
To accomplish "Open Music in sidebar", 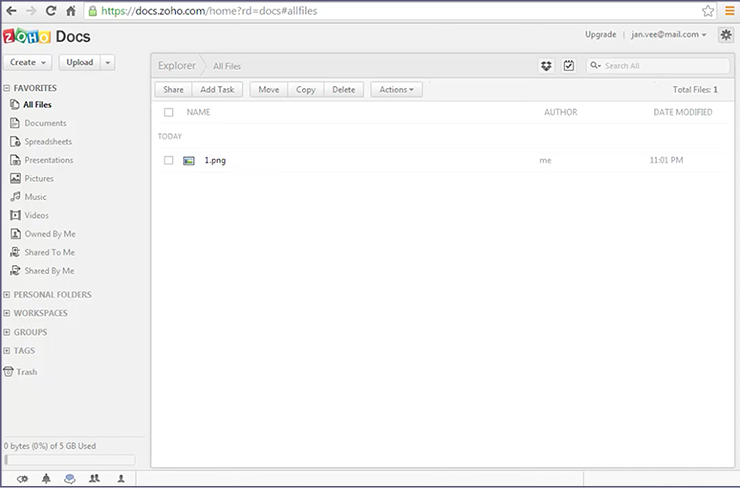I will pos(28,197).
